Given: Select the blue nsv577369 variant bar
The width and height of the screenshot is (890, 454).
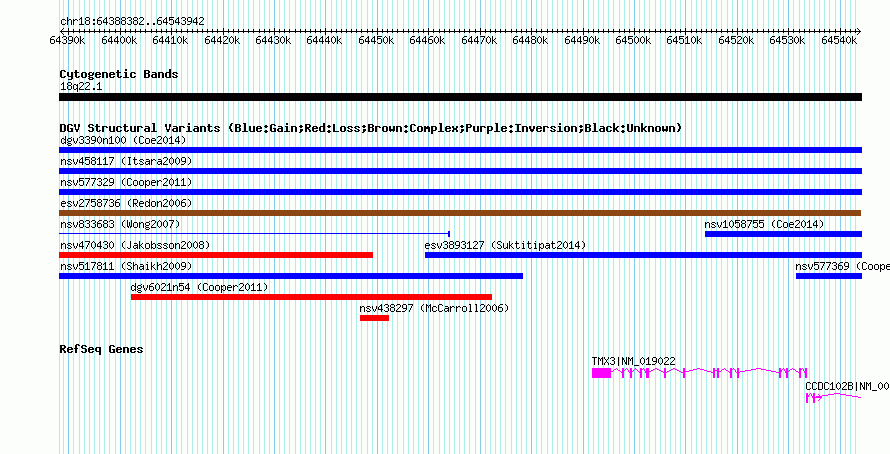Looking at the screenshot, I should pos(829,276).
